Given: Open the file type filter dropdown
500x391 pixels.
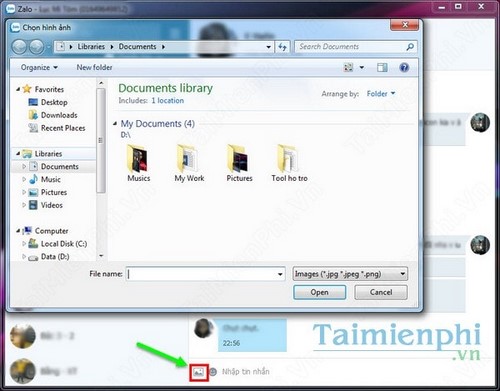Looking at the screenshot, I should coord(350,274).
